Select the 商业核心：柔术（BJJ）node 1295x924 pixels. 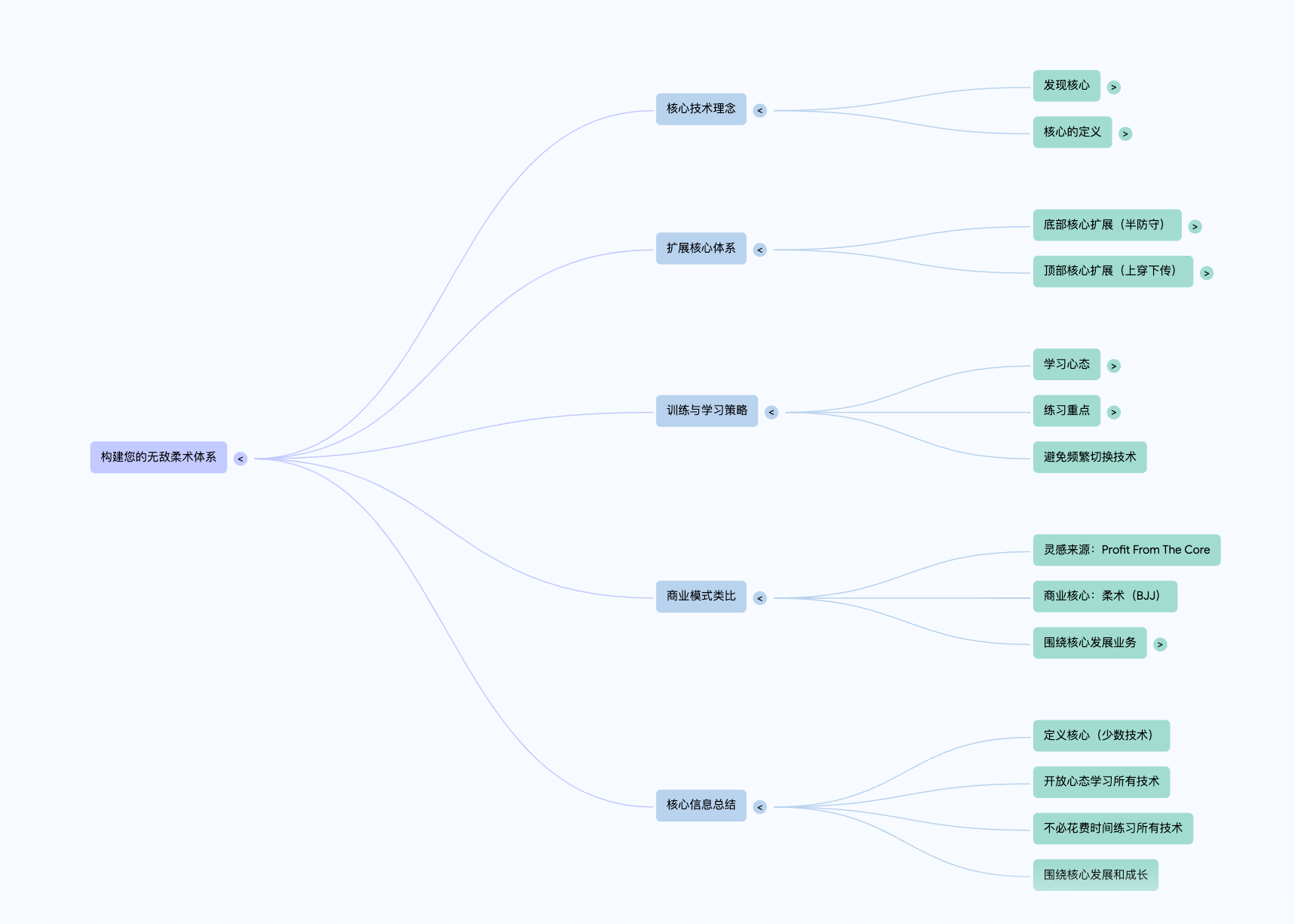(1104, 597)
